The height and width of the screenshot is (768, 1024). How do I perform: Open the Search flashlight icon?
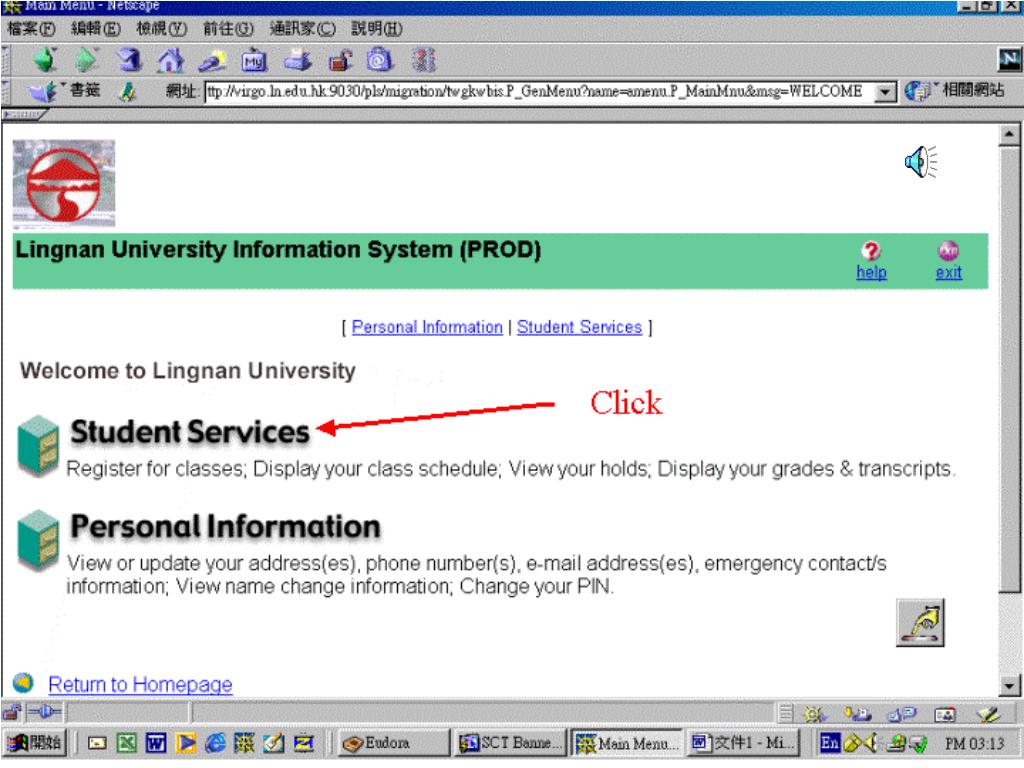(213, 61)
